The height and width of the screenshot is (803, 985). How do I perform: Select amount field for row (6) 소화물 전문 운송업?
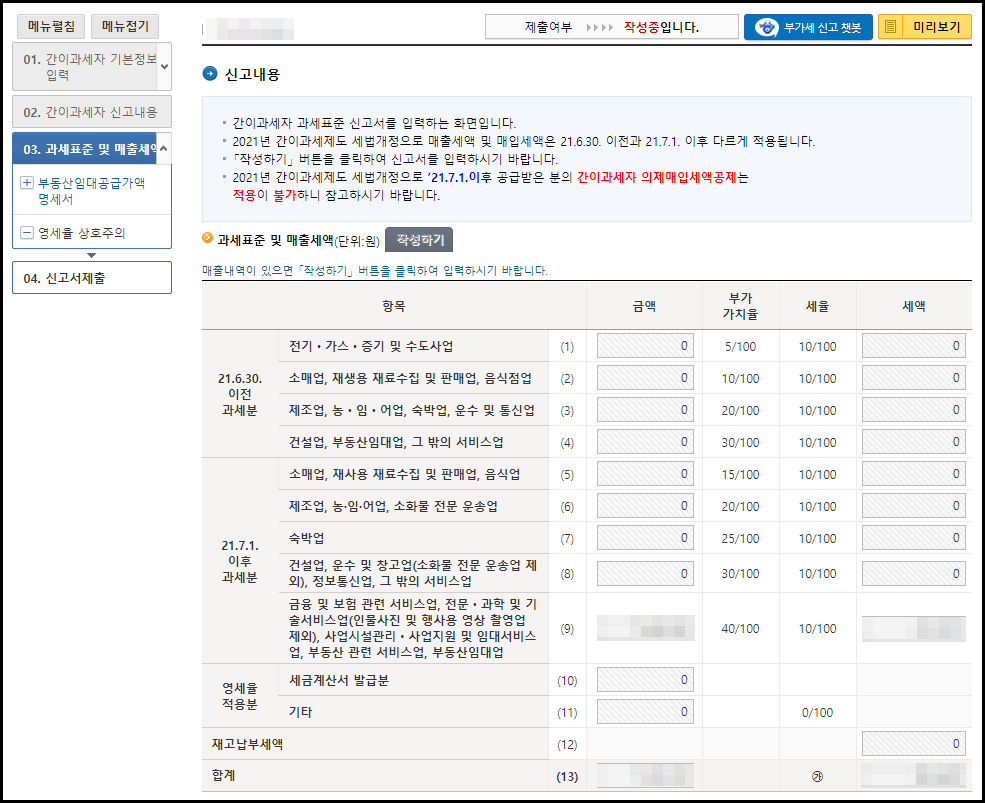click(645, 506)
